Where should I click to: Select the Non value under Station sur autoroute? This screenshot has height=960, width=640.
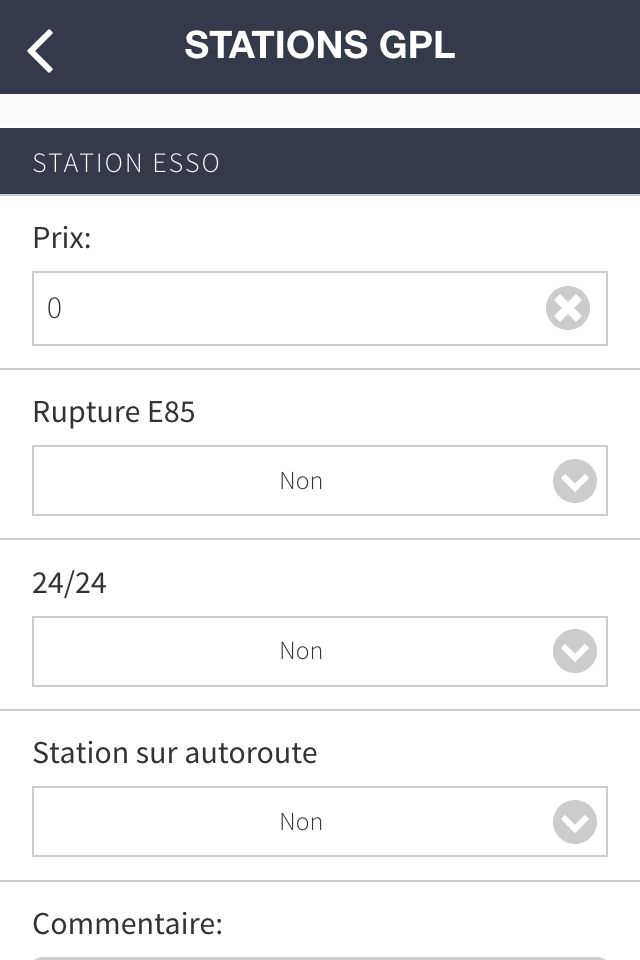[x=301, y=822]
